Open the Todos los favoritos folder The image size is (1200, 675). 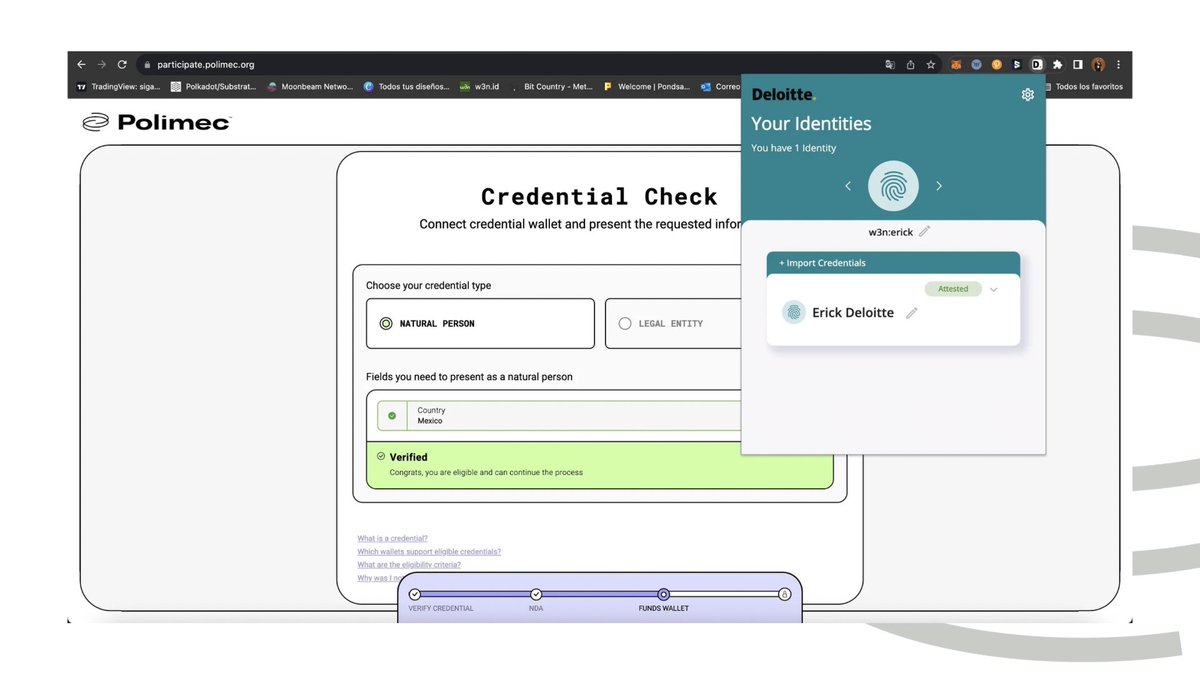1083,87
